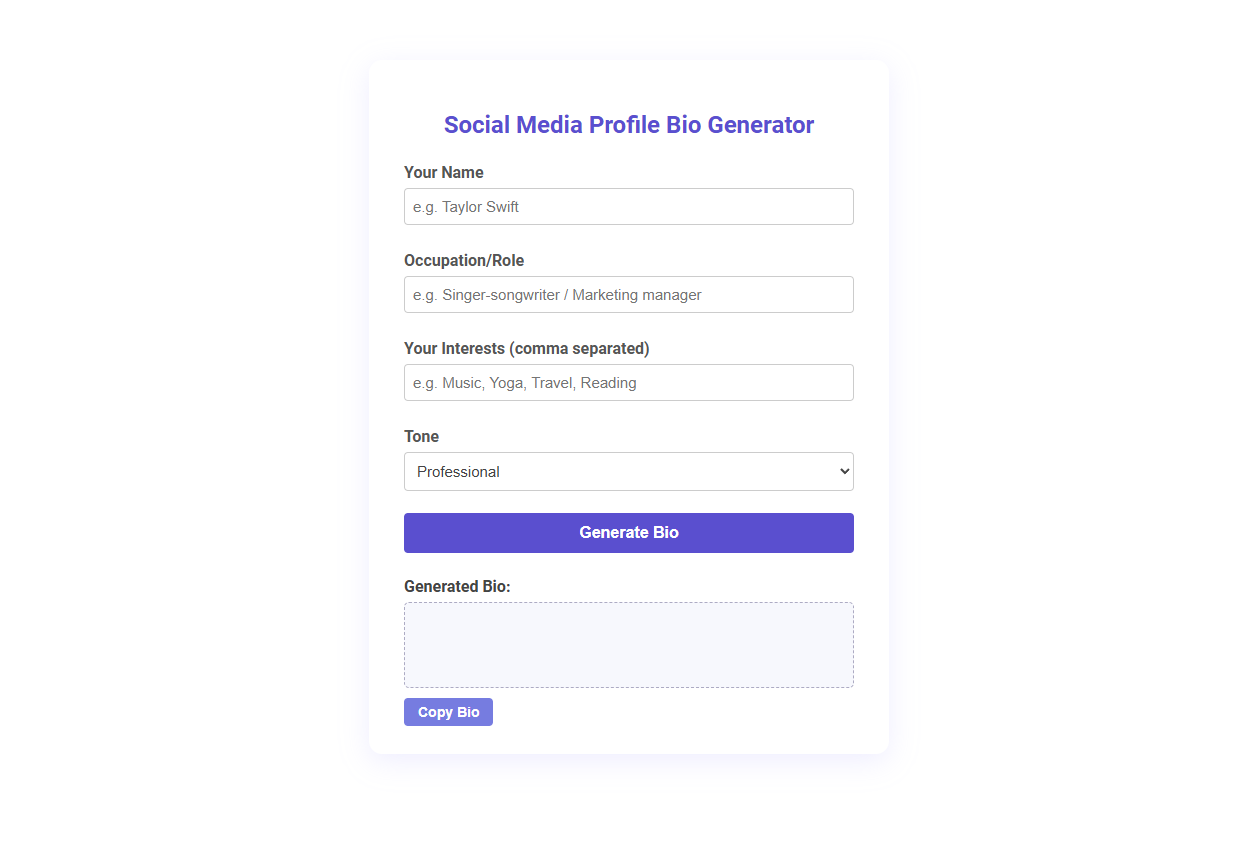Expand the tone selection list showing Professional
The image size is (1248, 844).
pyautogui.click(x=628, y=471)
